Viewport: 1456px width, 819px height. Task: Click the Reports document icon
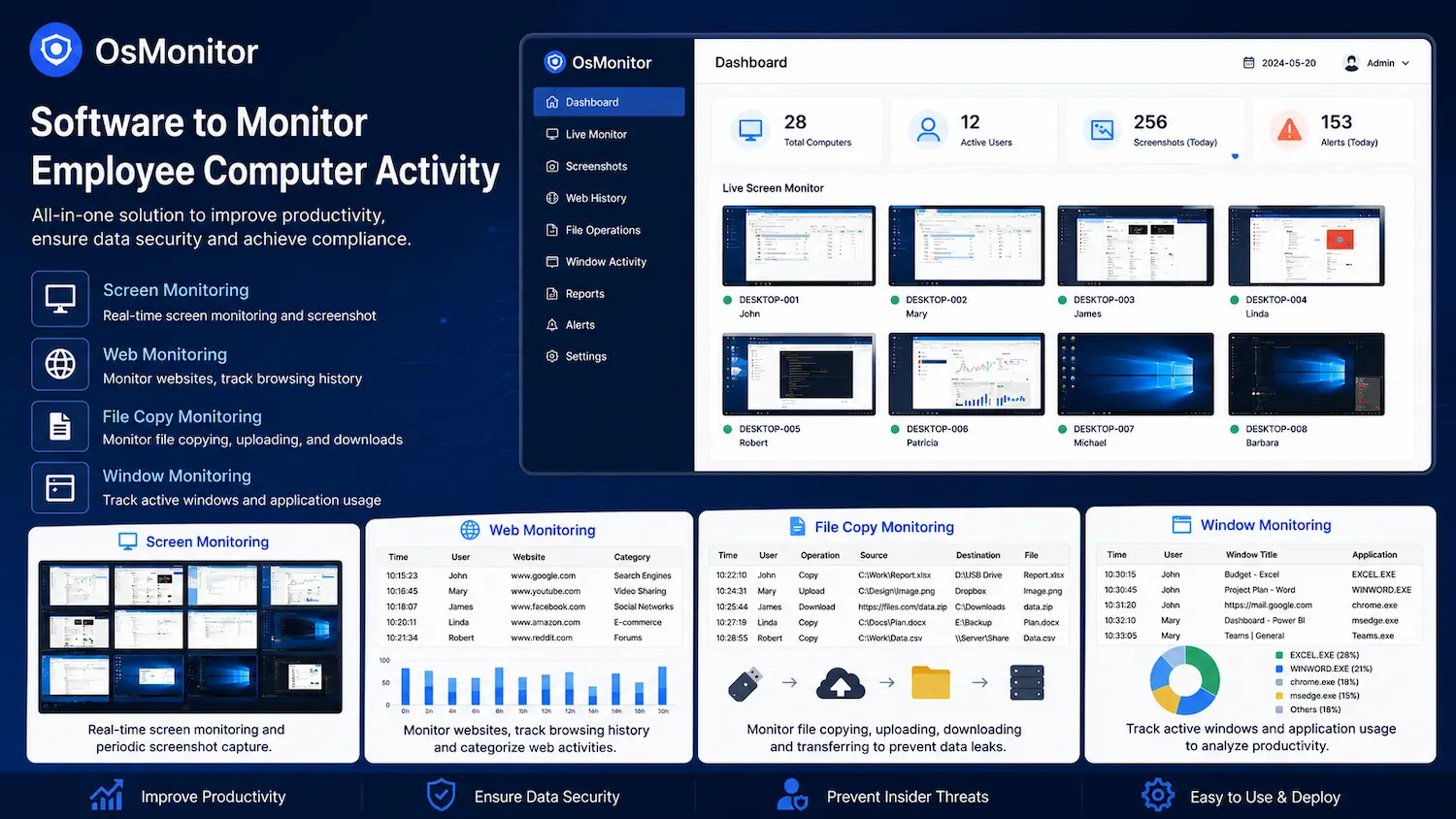pyautogui.click(x=552, y=293)
